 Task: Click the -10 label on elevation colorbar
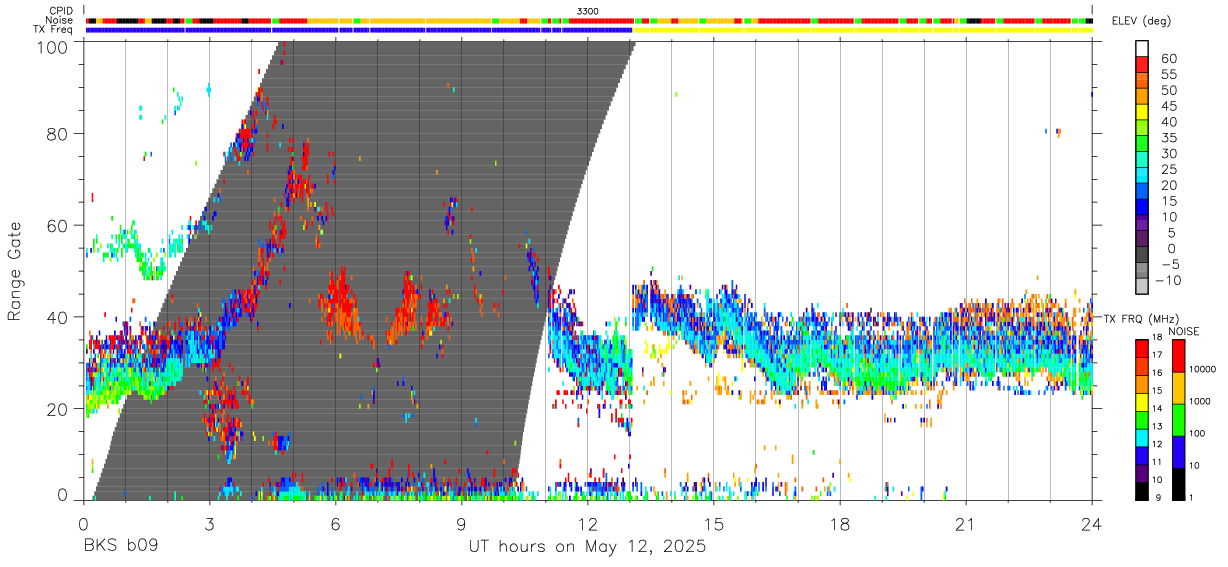point(1166,280)
